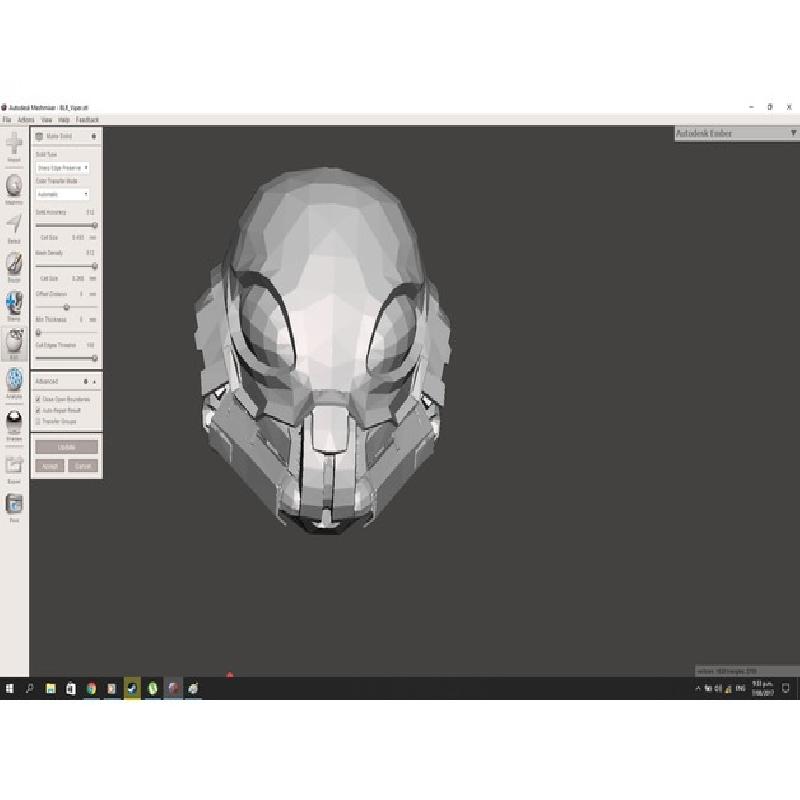Open File Explorer from the taskbar

coord(51,689)
